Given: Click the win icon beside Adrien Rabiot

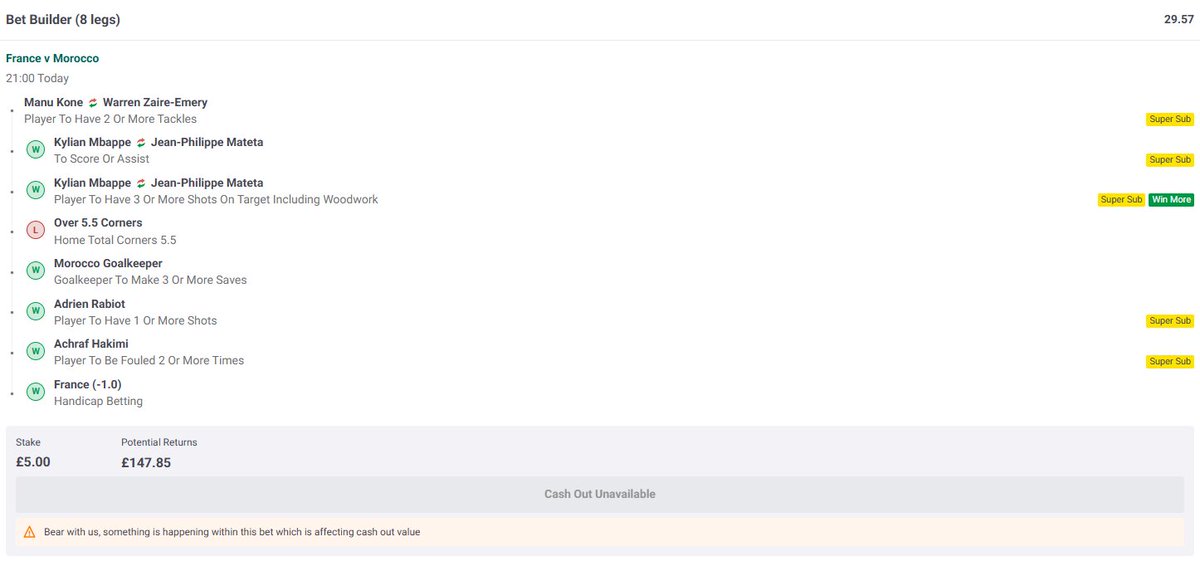Looking at the screenshot, I should point(35,311).
